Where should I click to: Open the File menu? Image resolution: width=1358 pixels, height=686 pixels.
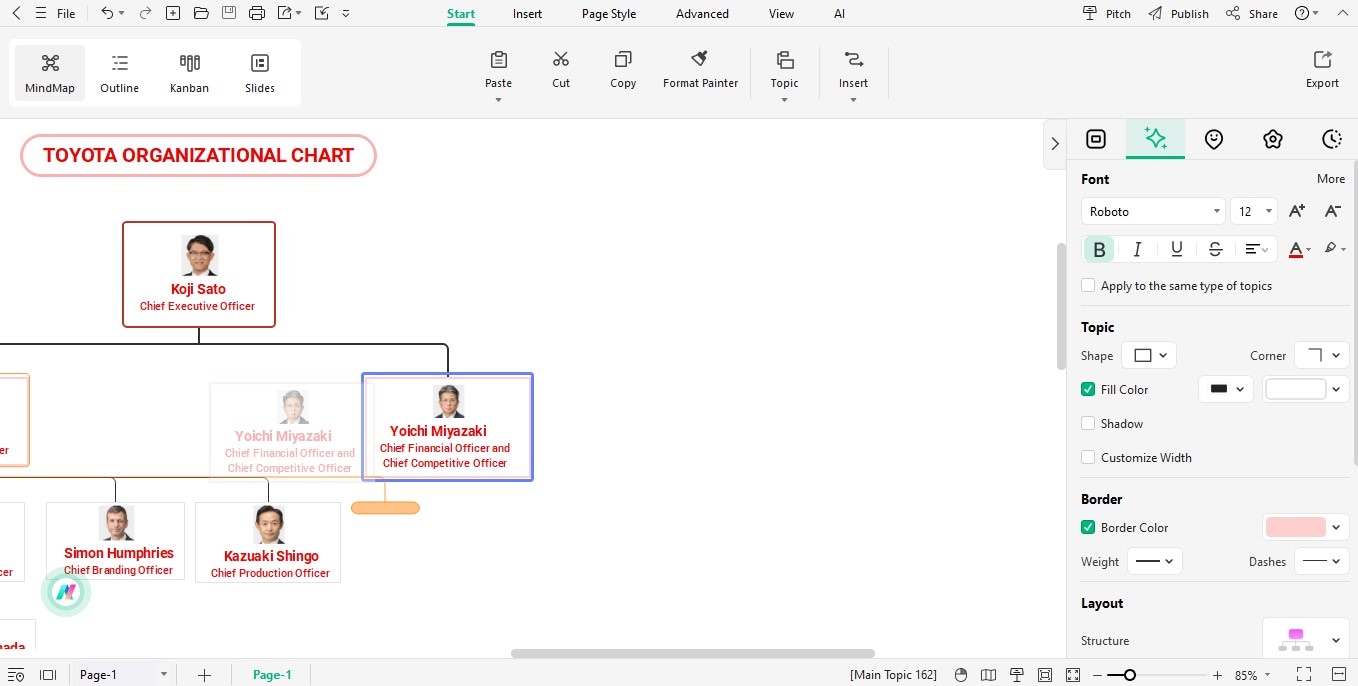click(66, 13)
